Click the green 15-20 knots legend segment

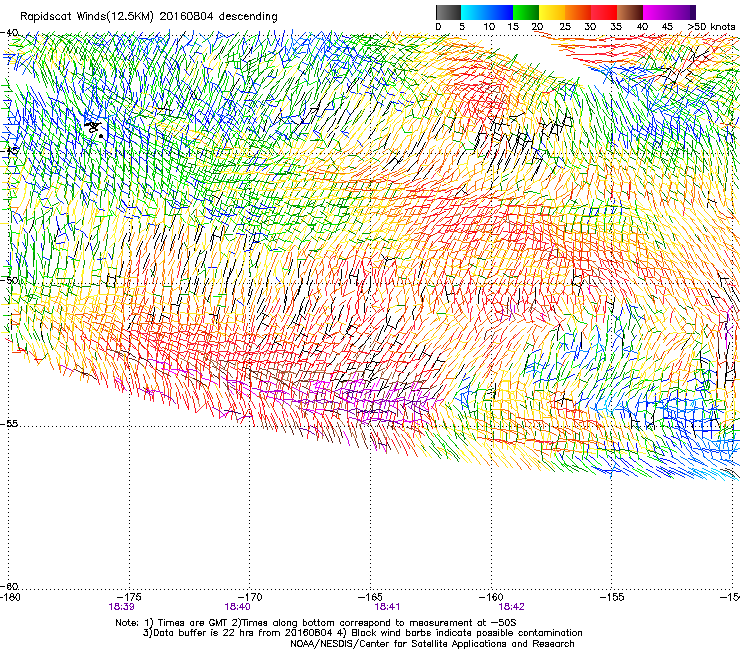(526, 12)
